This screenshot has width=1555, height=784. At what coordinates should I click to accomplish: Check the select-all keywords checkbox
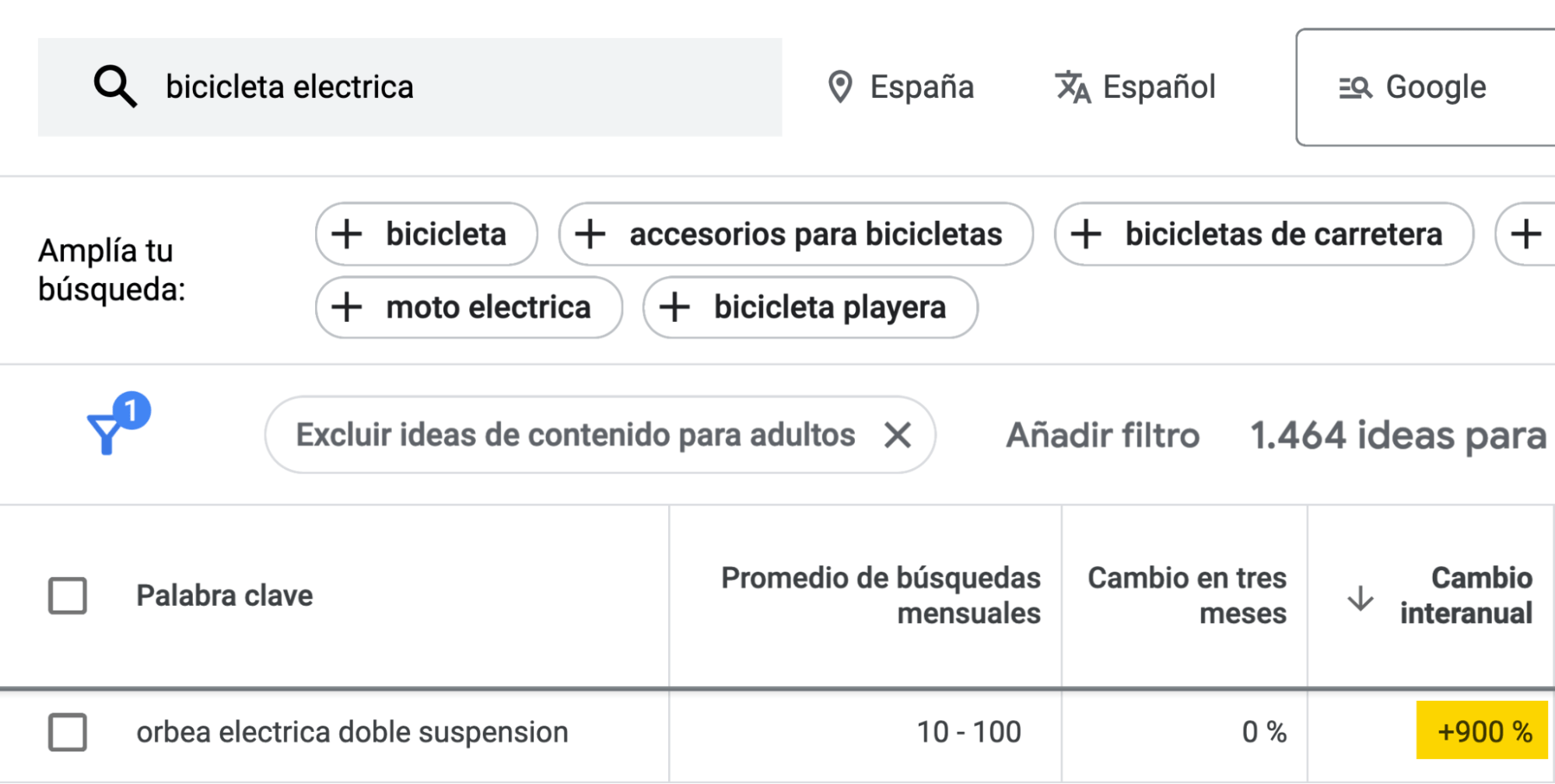[67, 596]
